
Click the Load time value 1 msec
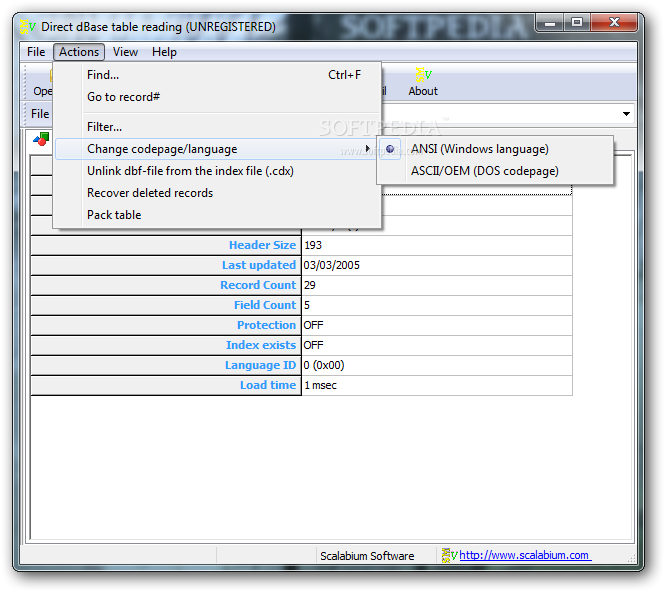point(320,385)
